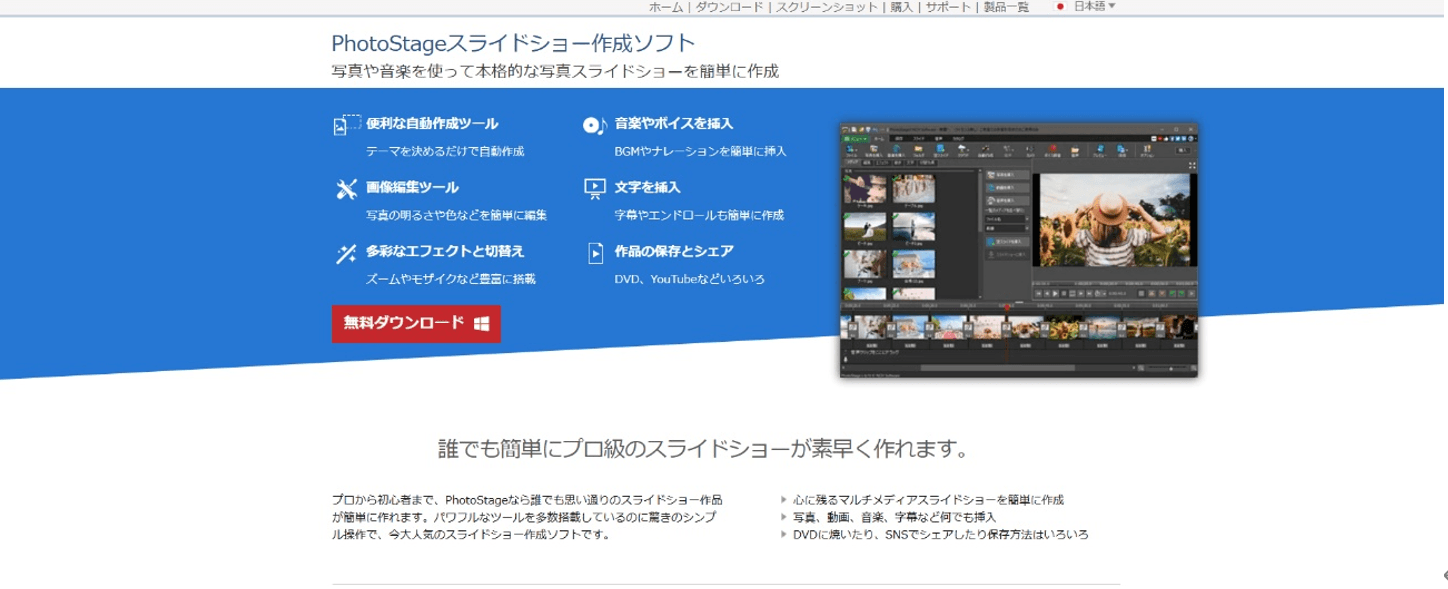The image size is (1448, 589).
Task: Select the 文字を挿入 heading
Action: coord(648,188)
